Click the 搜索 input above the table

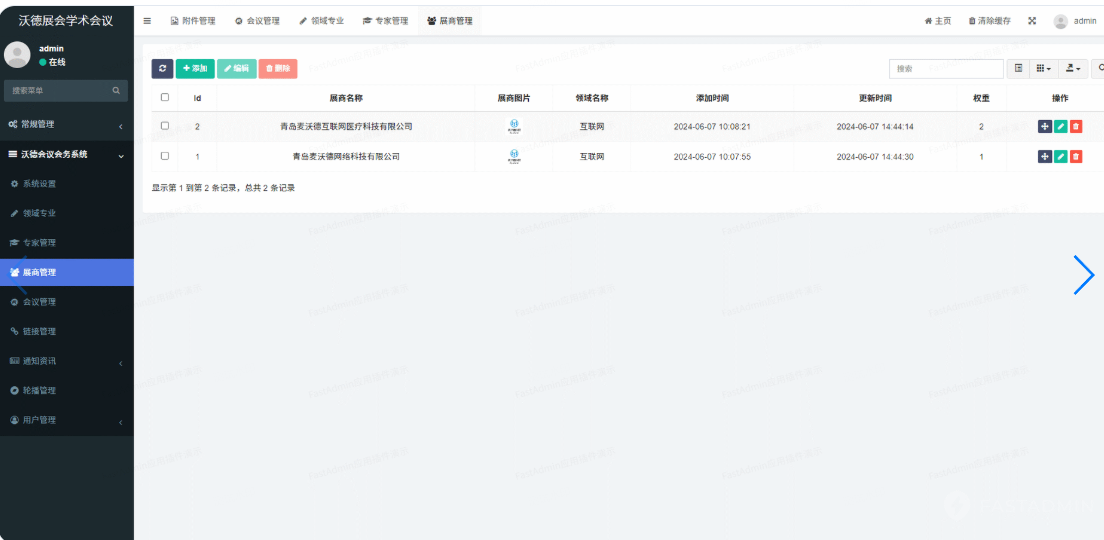(x=946, y=68)
